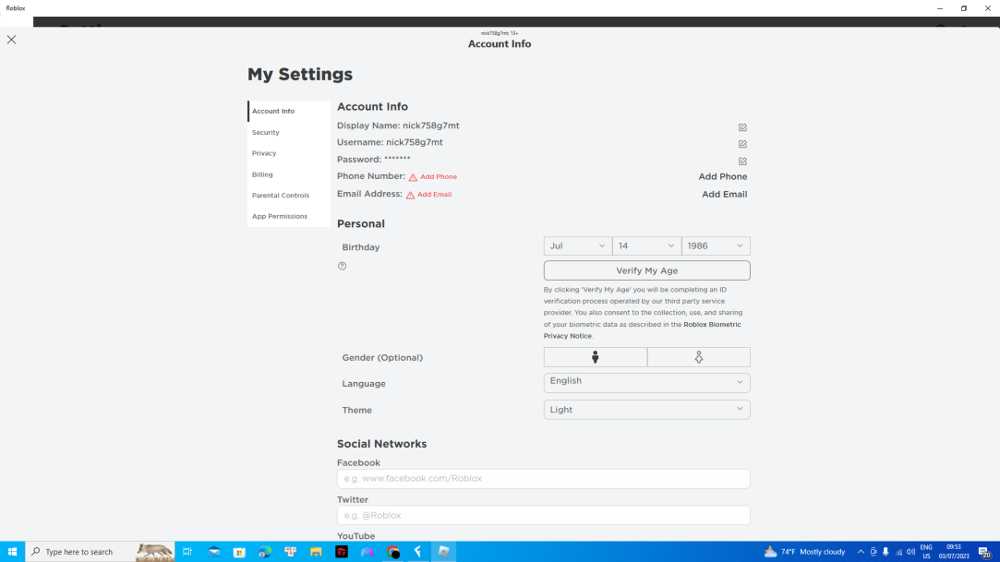The width and height of the screenshot is (1000, 562).
Task: Edit the Password with pencil icon
Action: [742, 161]
